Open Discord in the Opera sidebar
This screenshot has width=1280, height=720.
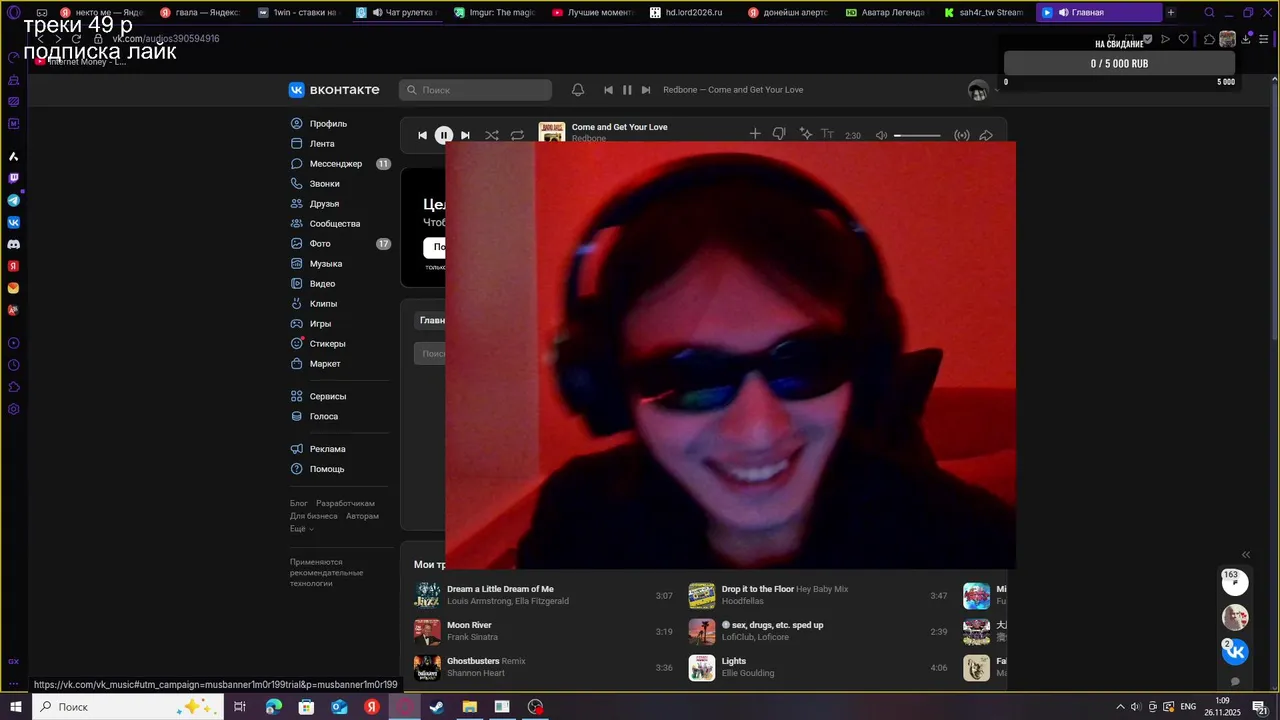[14, 244]
